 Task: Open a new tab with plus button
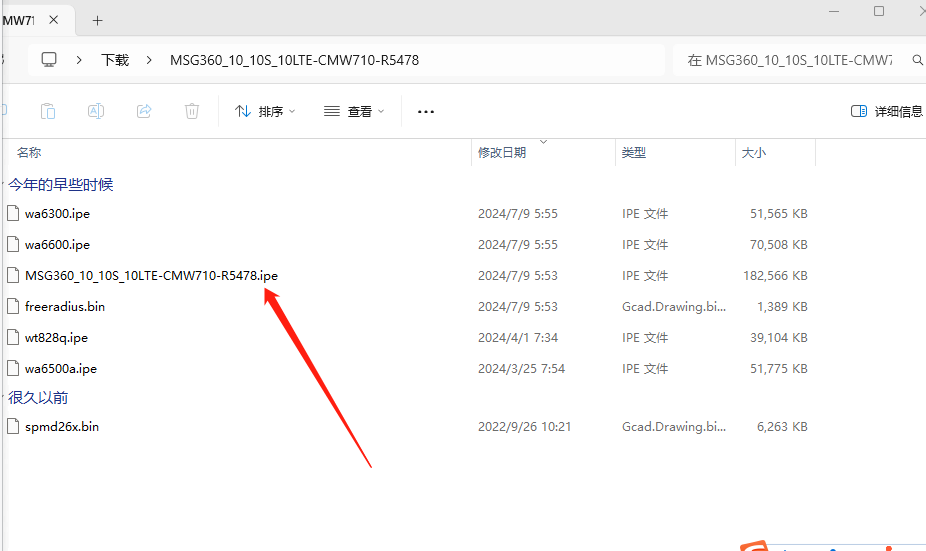97,21
